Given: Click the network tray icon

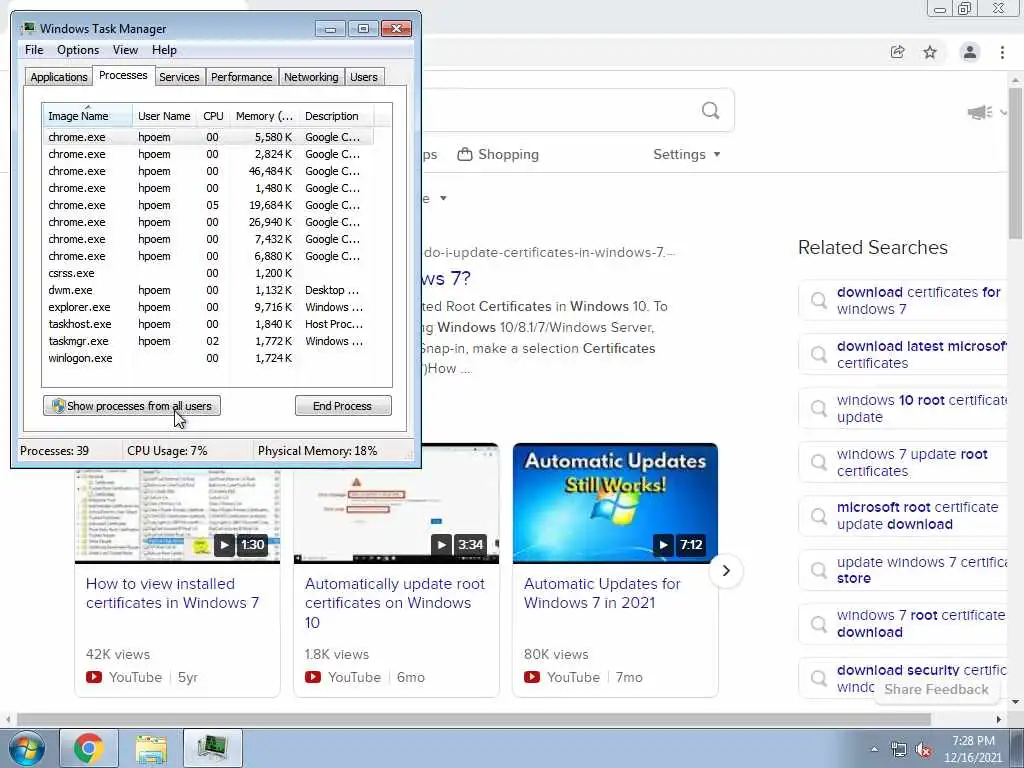Looking at the screenshot, I should [899, 750].
